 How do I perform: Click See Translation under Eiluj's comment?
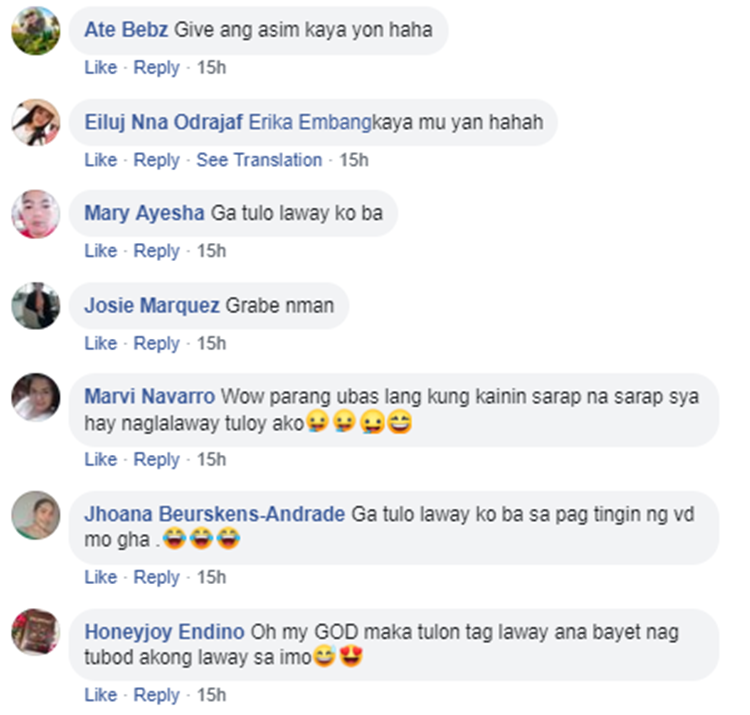pyautogui.click(x=259, y=160)
